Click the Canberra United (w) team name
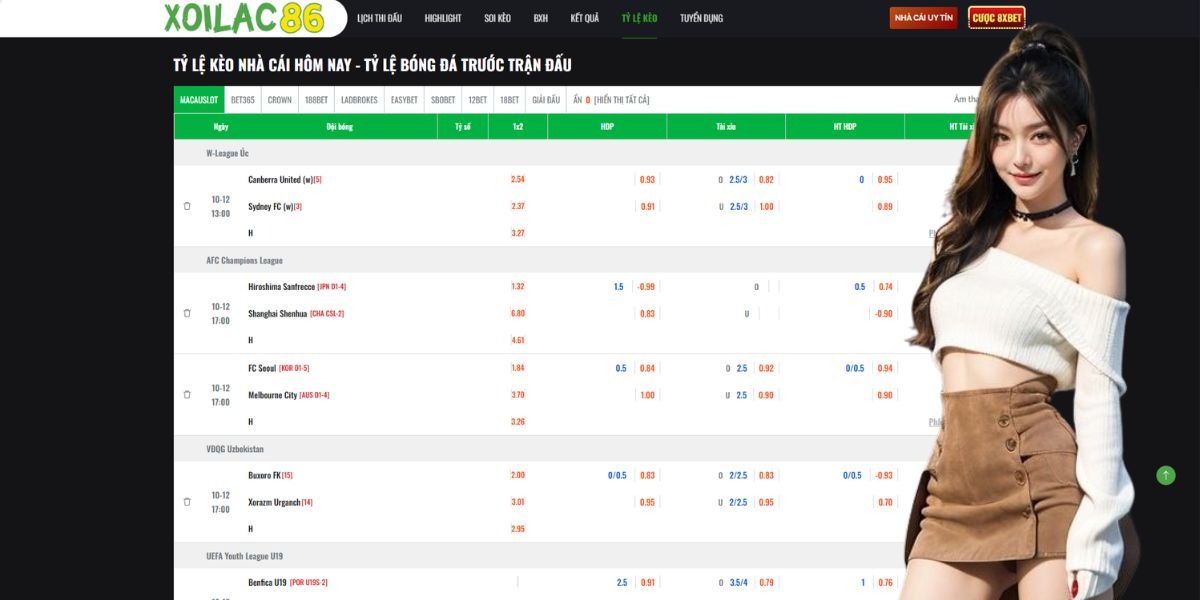 (x=280, y=180)
